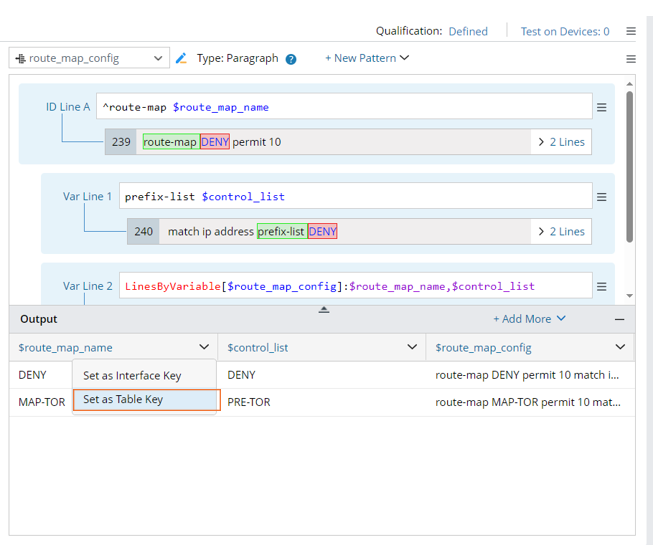Click the pencil edit icon beside route_map_config
657x555 pixels.
[181, 59]
